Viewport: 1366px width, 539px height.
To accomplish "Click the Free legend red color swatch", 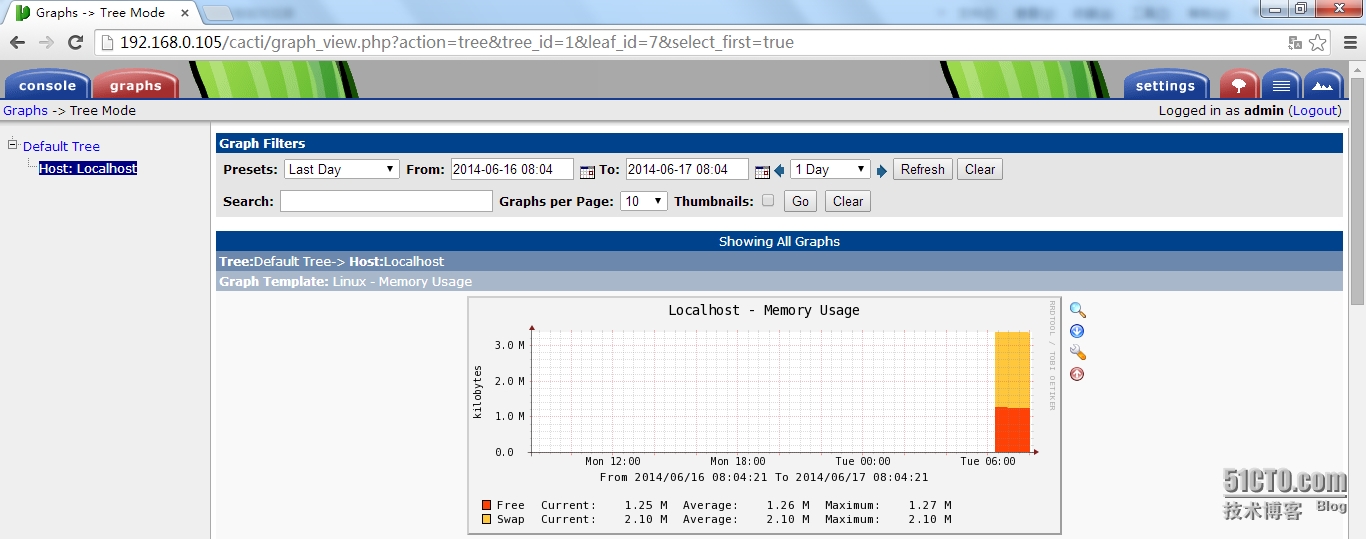I will 486,505.
